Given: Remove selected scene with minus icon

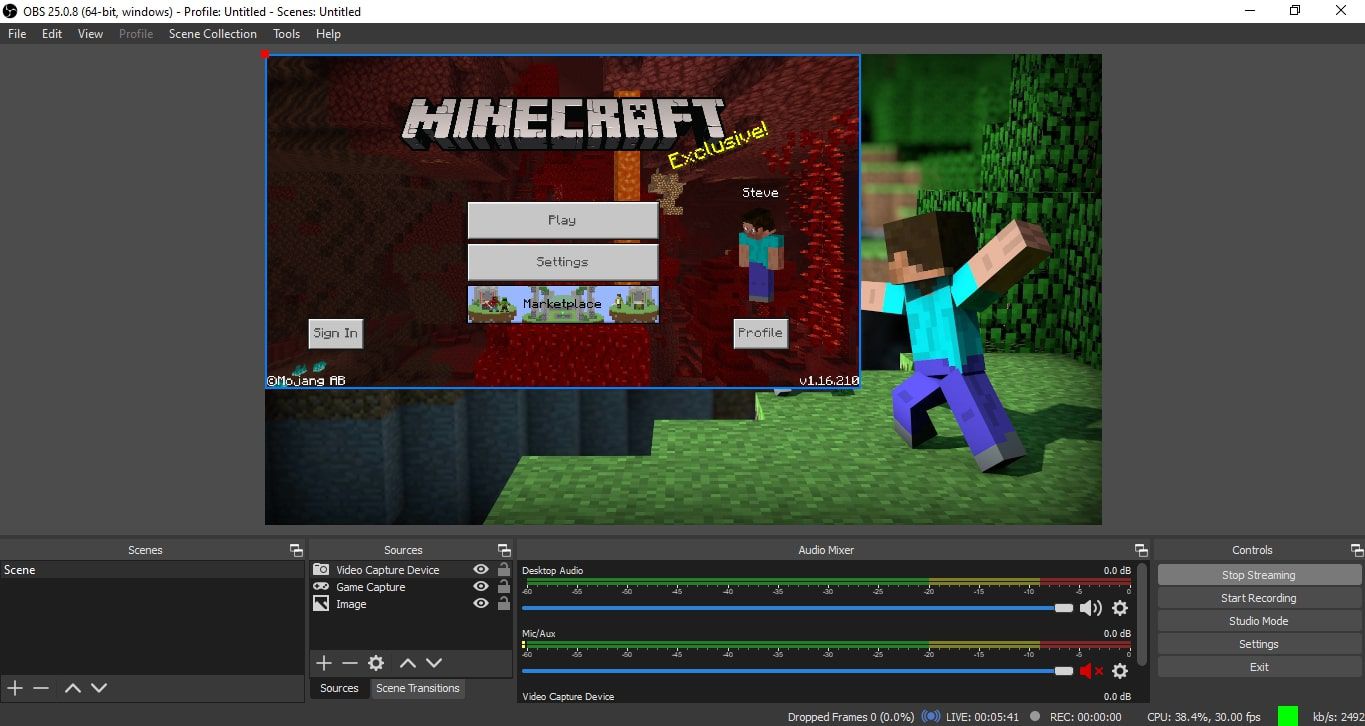Looking at the screenshot, I should tap(41, 688).
